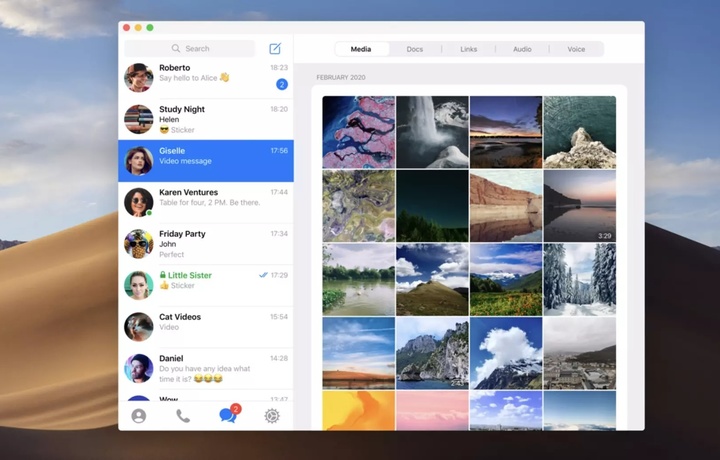Click Daniel's profile avatar

click(139, 368)
